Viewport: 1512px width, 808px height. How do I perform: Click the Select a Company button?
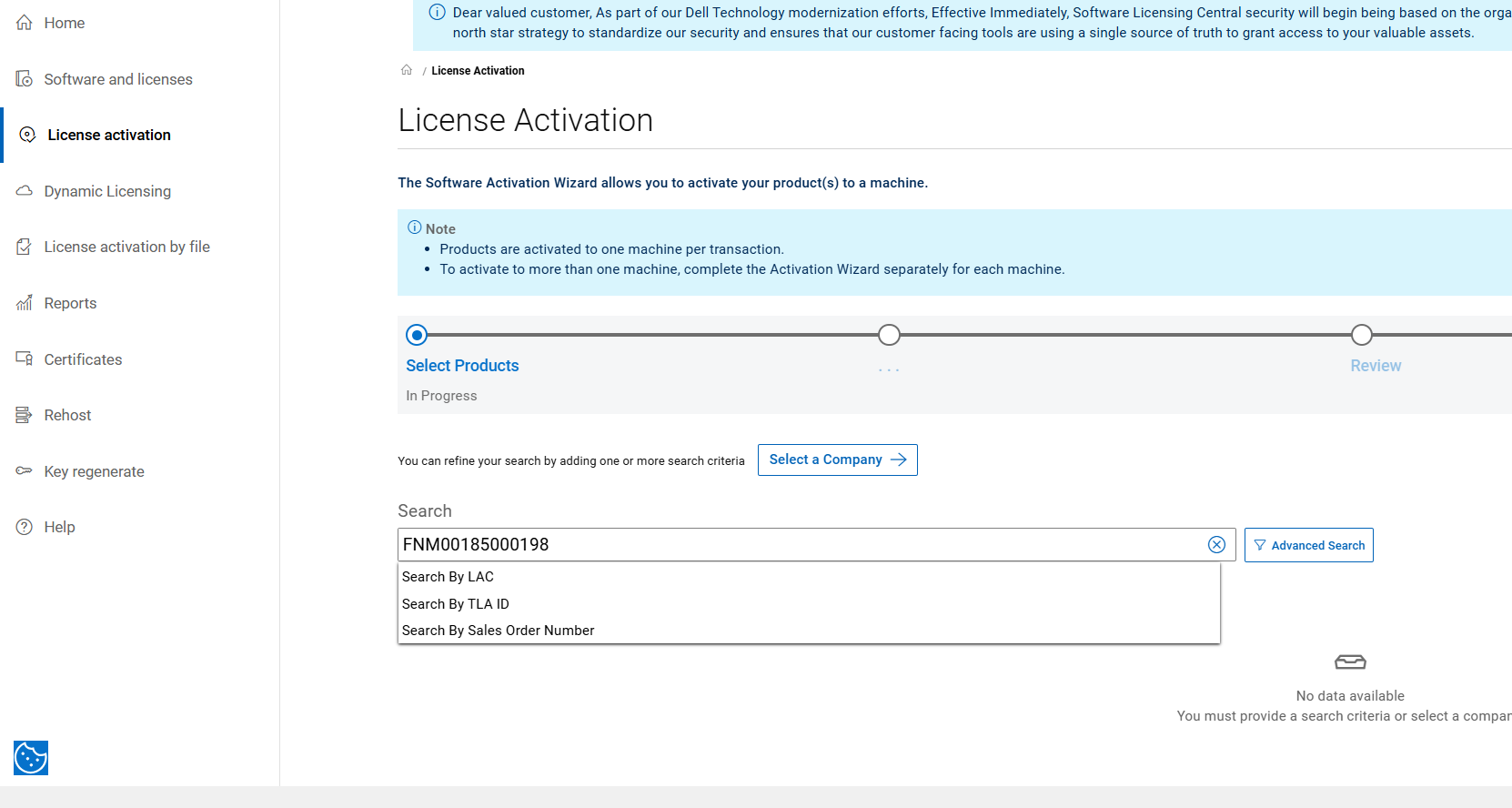[x=838, y=460]
